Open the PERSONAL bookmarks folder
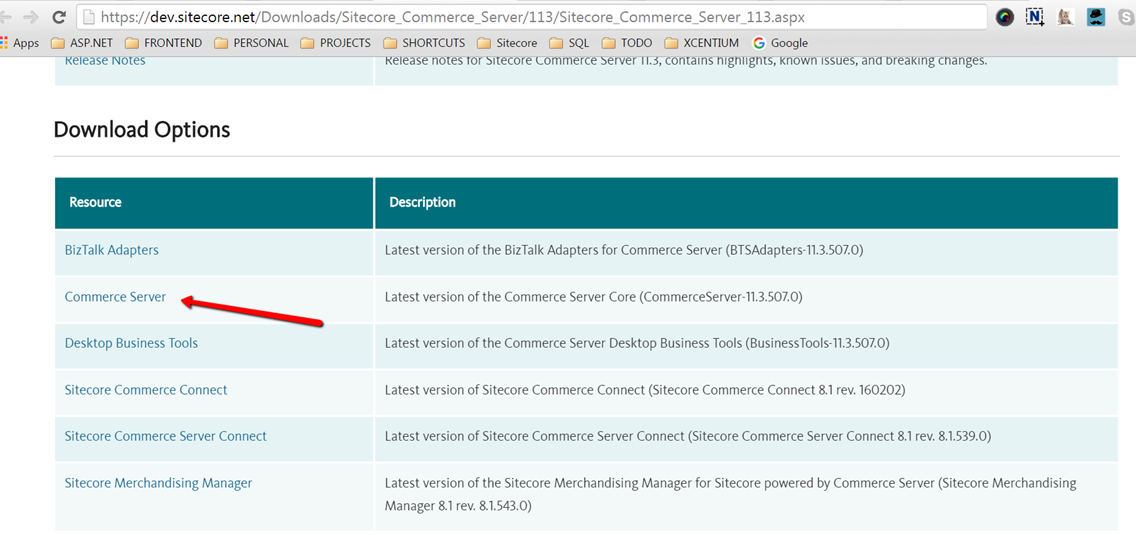Image resolution: width=1136 pixels, height=535 pixels. [251, 43]
